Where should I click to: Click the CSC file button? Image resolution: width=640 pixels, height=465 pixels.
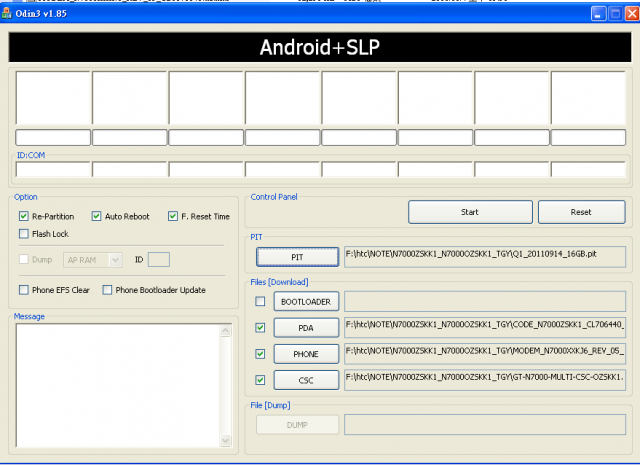(x=306, y=380)
